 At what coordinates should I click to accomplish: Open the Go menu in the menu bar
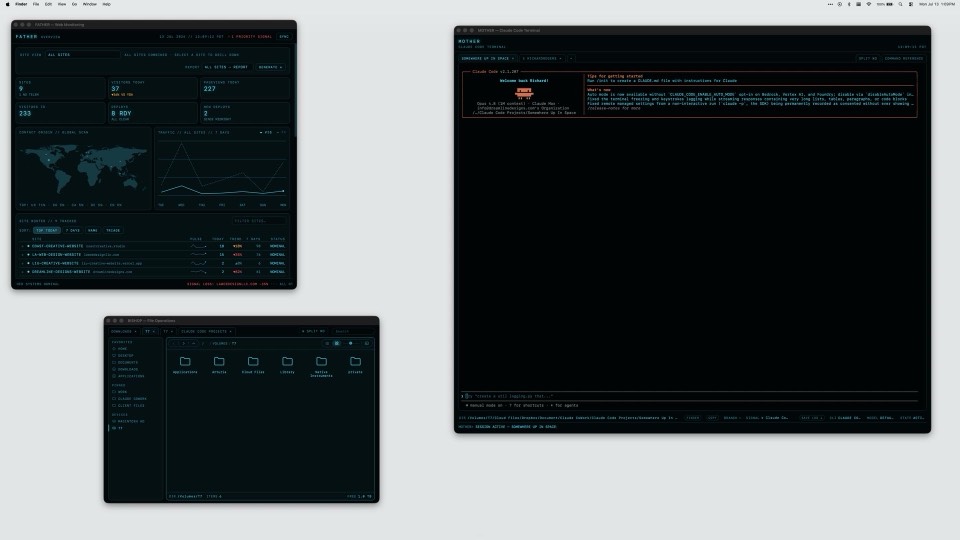click(x=74, y=4)
